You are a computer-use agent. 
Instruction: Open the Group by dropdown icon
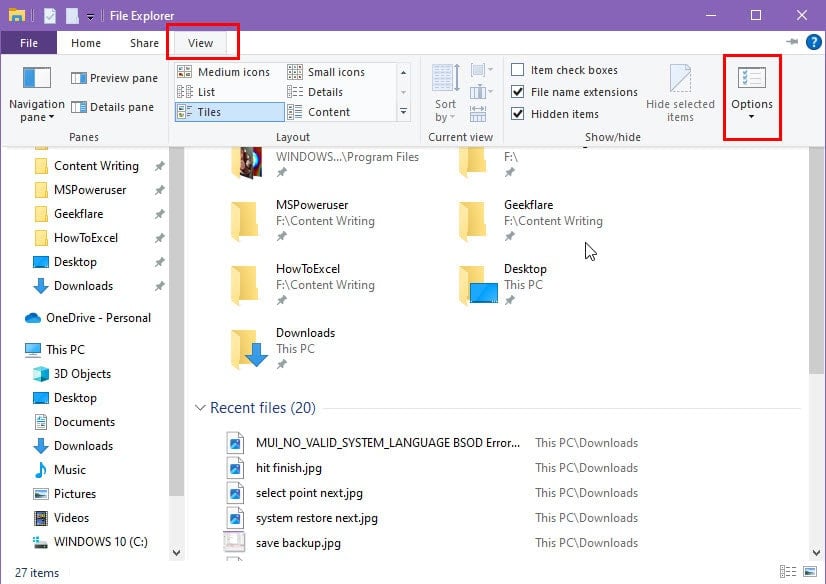[481, 70]
